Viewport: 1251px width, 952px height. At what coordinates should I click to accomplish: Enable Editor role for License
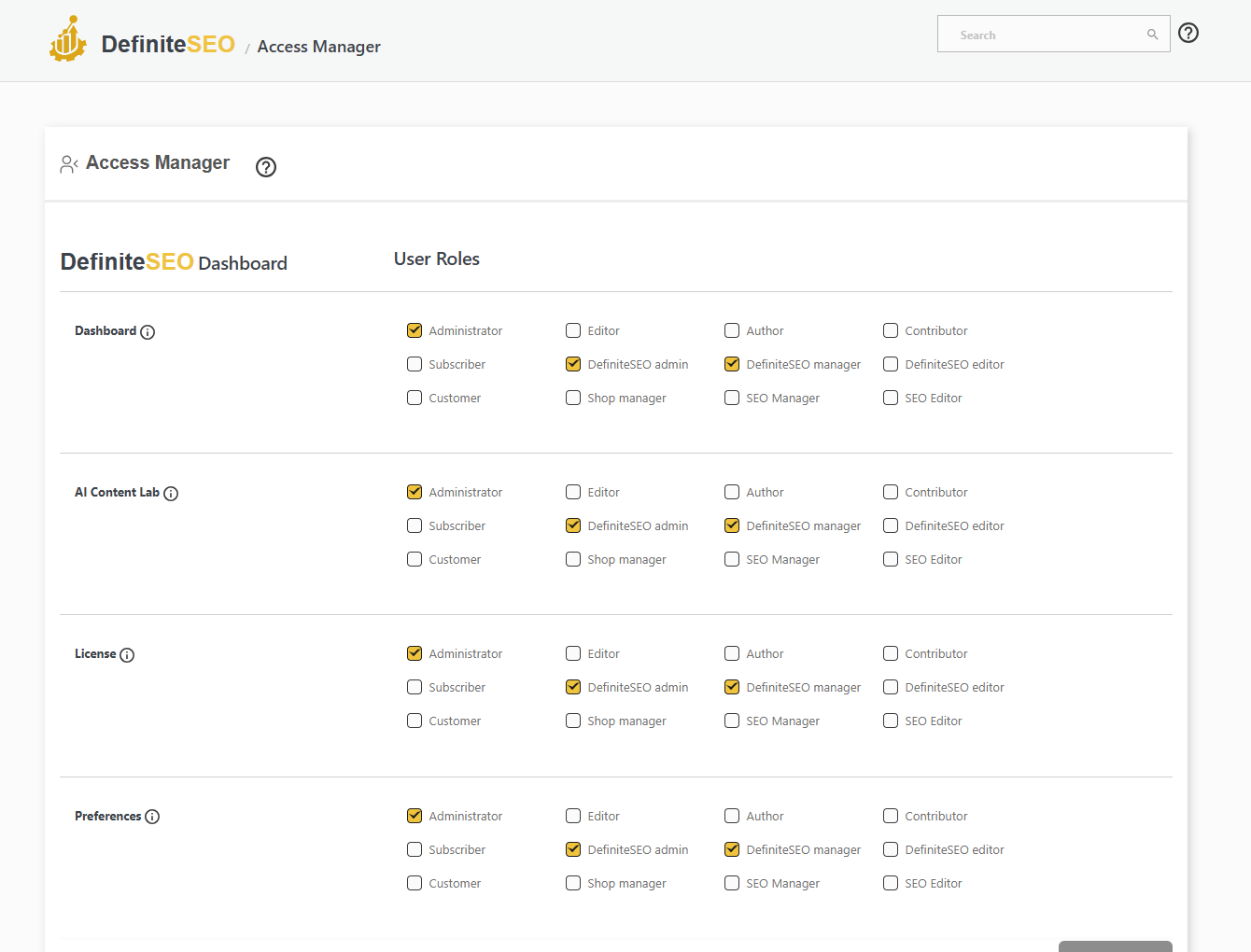click(x=573, y=653)
